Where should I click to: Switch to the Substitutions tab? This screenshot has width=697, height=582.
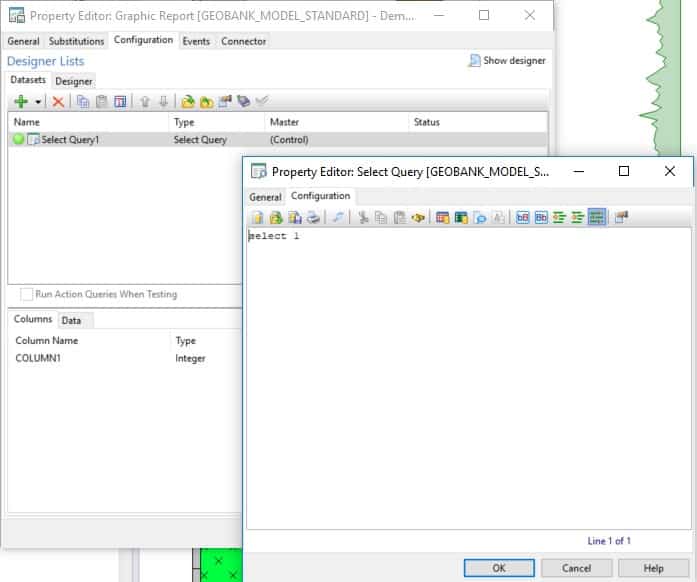point(77,41)
